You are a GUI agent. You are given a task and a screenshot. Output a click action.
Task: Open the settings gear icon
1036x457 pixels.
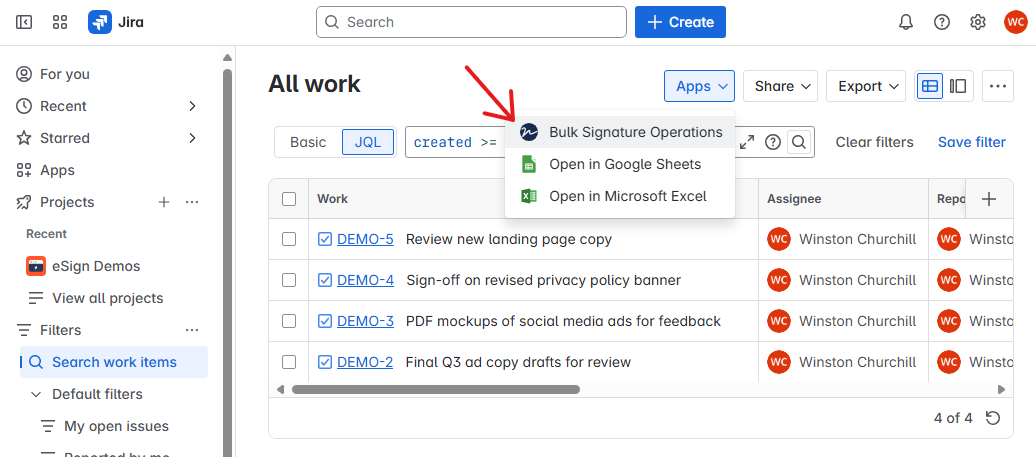(x=978, y=22)
